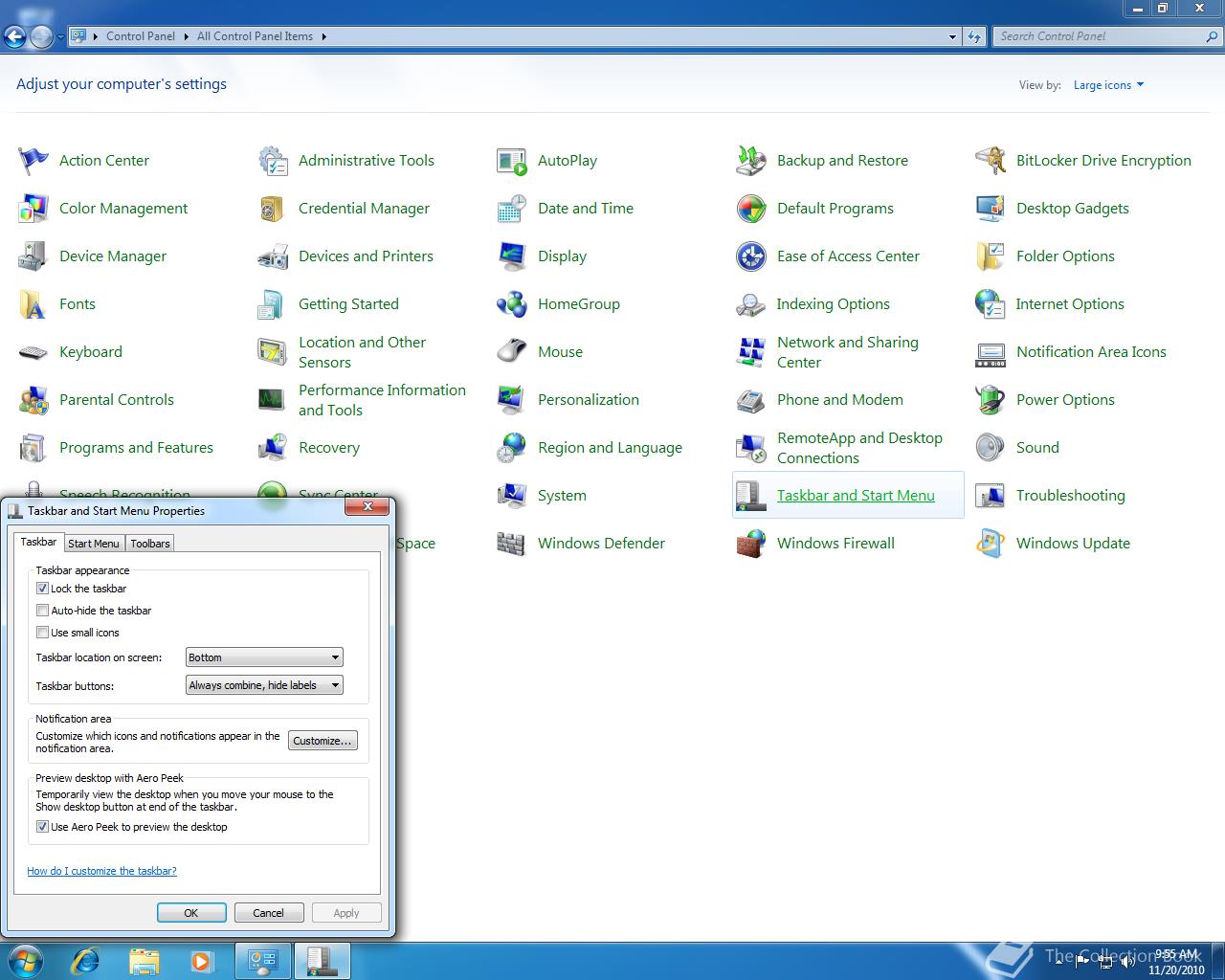Expand the address bar history dropdown
The height and width of the screenshot is (980, 1225).
952,36
